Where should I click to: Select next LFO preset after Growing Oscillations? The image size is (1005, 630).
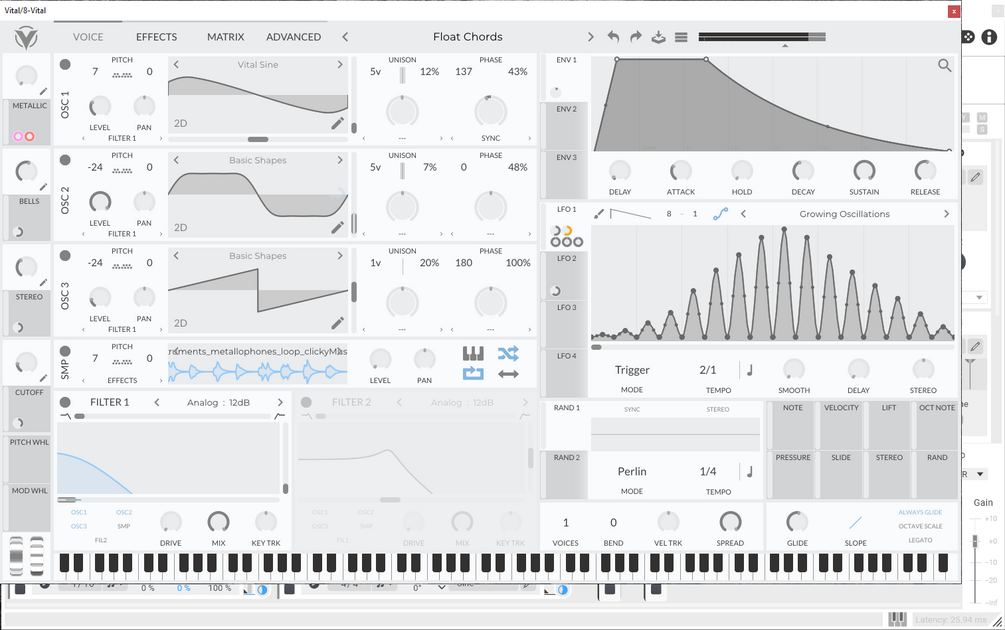[x=946, y=214]
